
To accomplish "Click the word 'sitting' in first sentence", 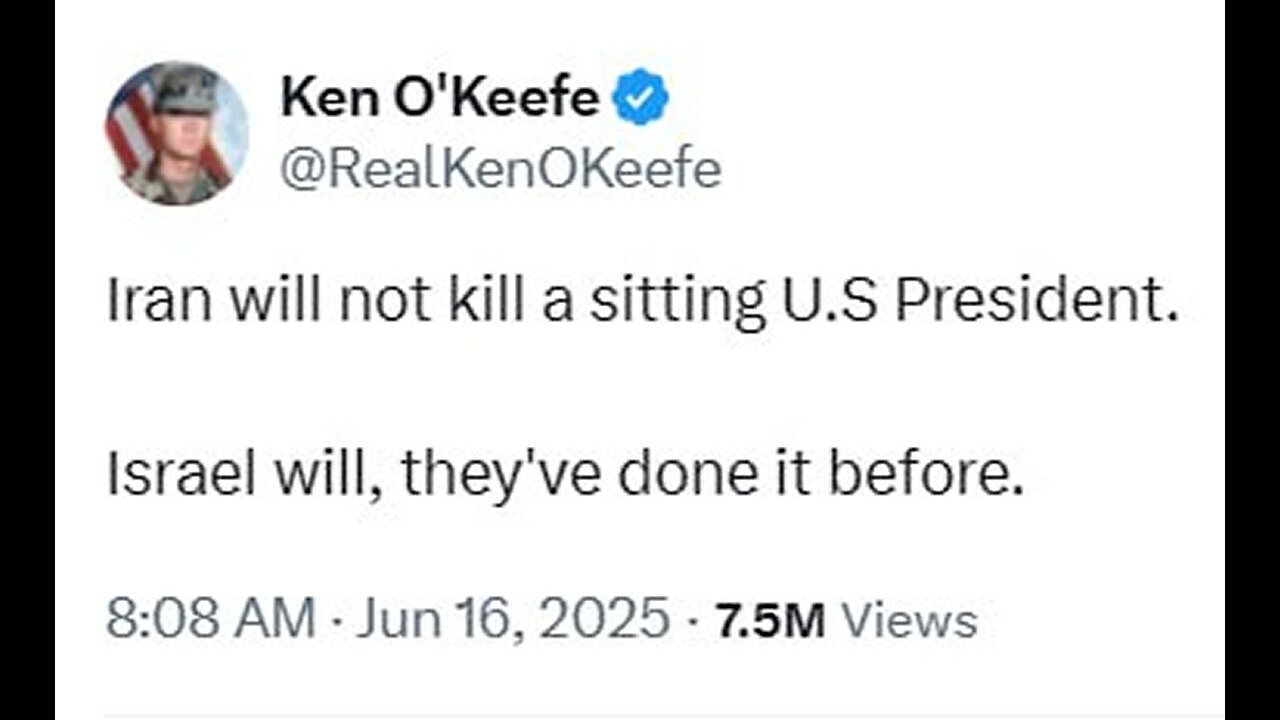I will coord(677,306).
